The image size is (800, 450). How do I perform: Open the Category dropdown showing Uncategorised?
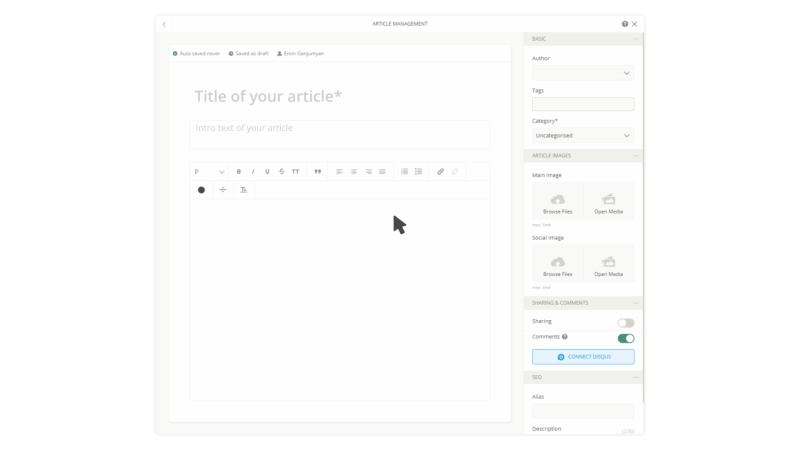pos(583,136)
